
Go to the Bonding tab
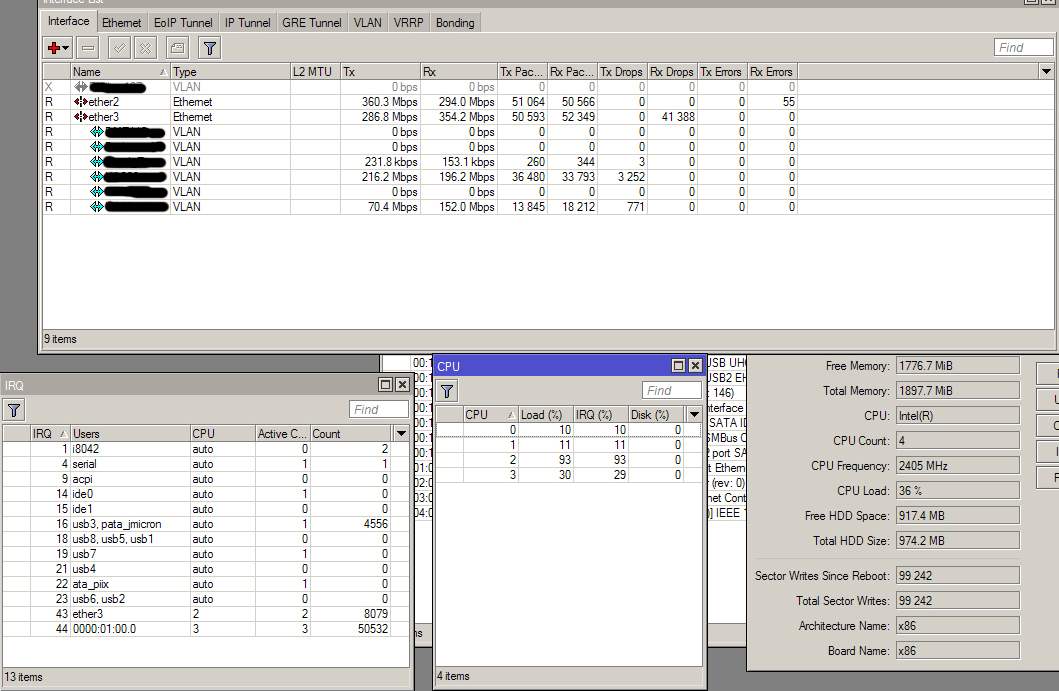(x=455, y=22)
